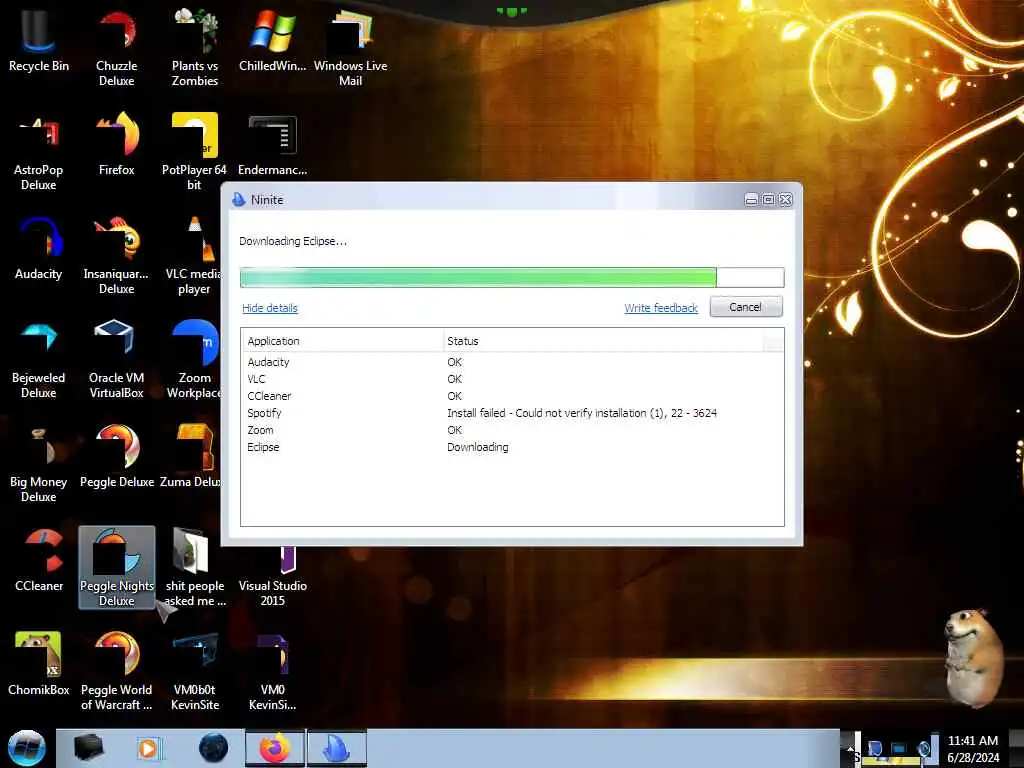The width and height of the screenshot is (1024, 768).
Task: Select the 'shit people asked me' folder
Action: click(x=195, y=568)
